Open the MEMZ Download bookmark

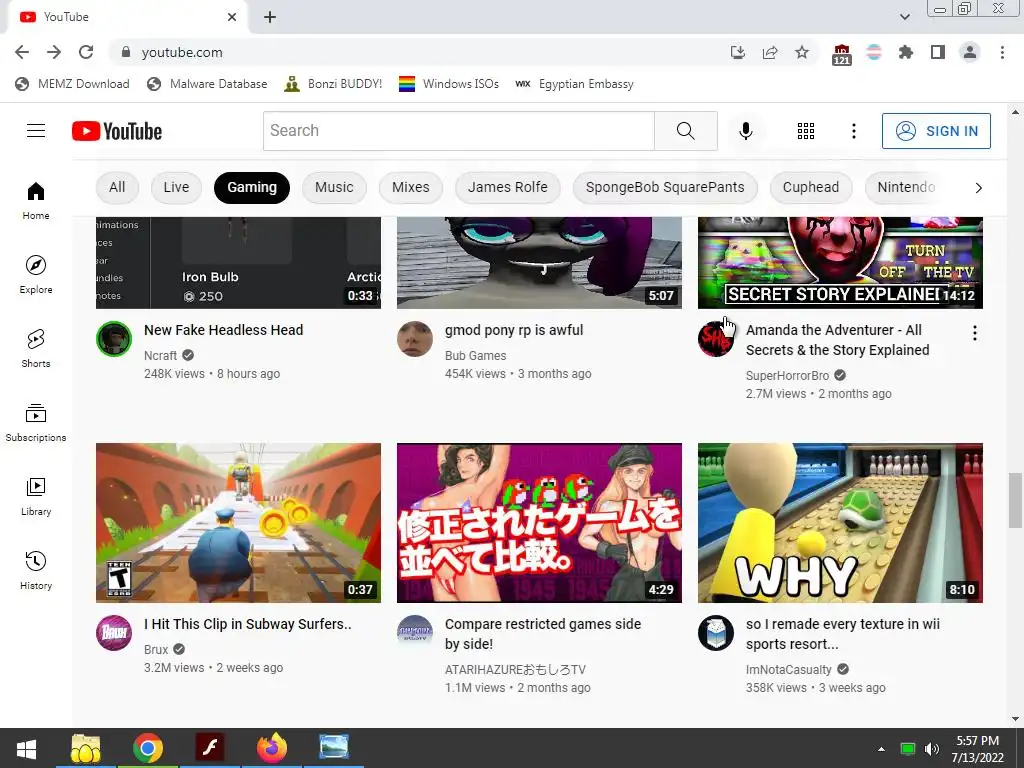tap(72, 84)
